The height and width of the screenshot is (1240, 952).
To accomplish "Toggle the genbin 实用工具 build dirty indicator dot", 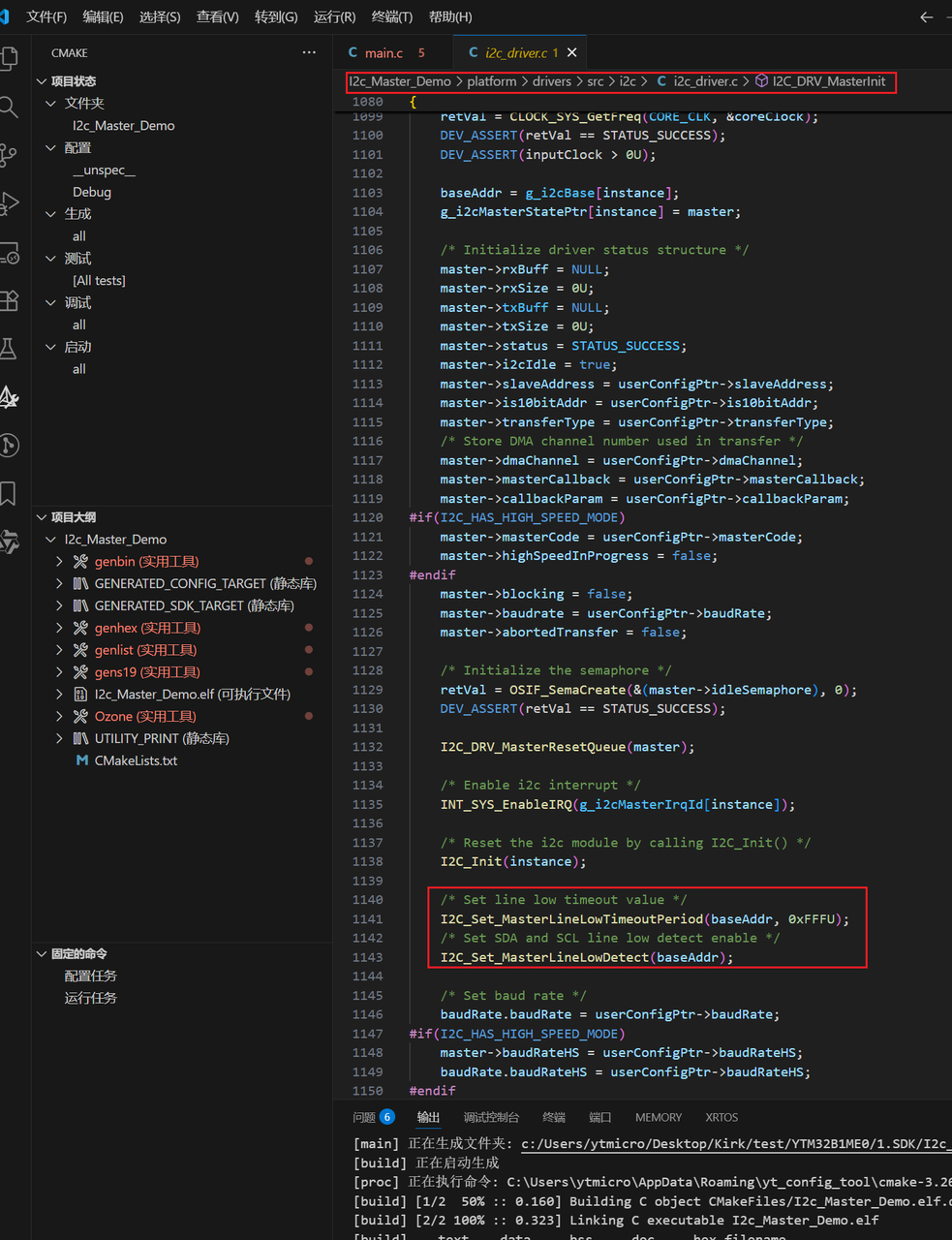I will point(309,561).
